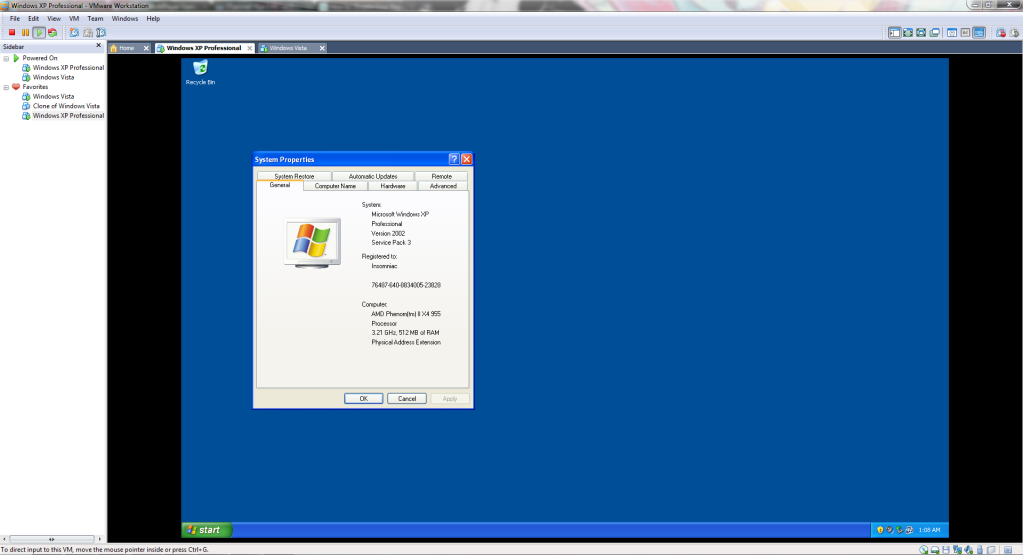Click the sidebar horizontal scrollbar thumb
Viewport: 1023px width, 555px height.
[x=52, y=539]
